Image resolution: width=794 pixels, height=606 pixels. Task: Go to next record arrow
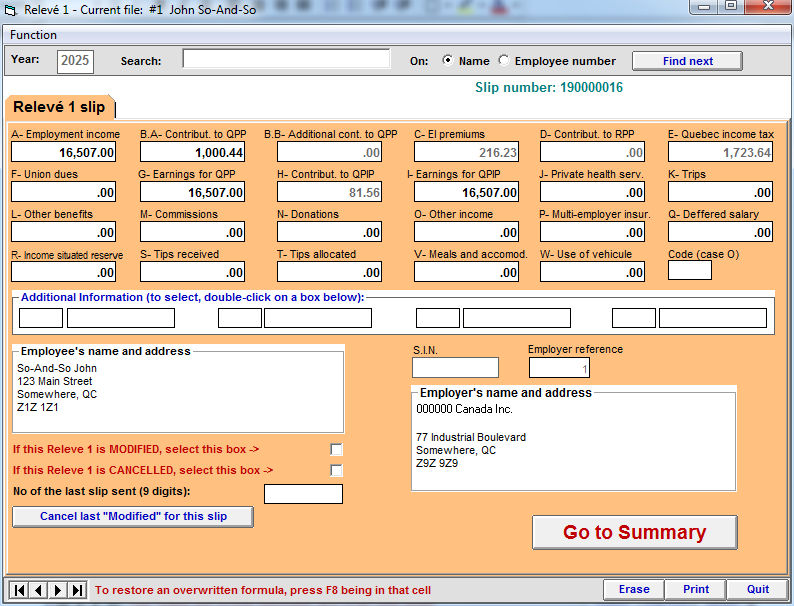[58, 590]
